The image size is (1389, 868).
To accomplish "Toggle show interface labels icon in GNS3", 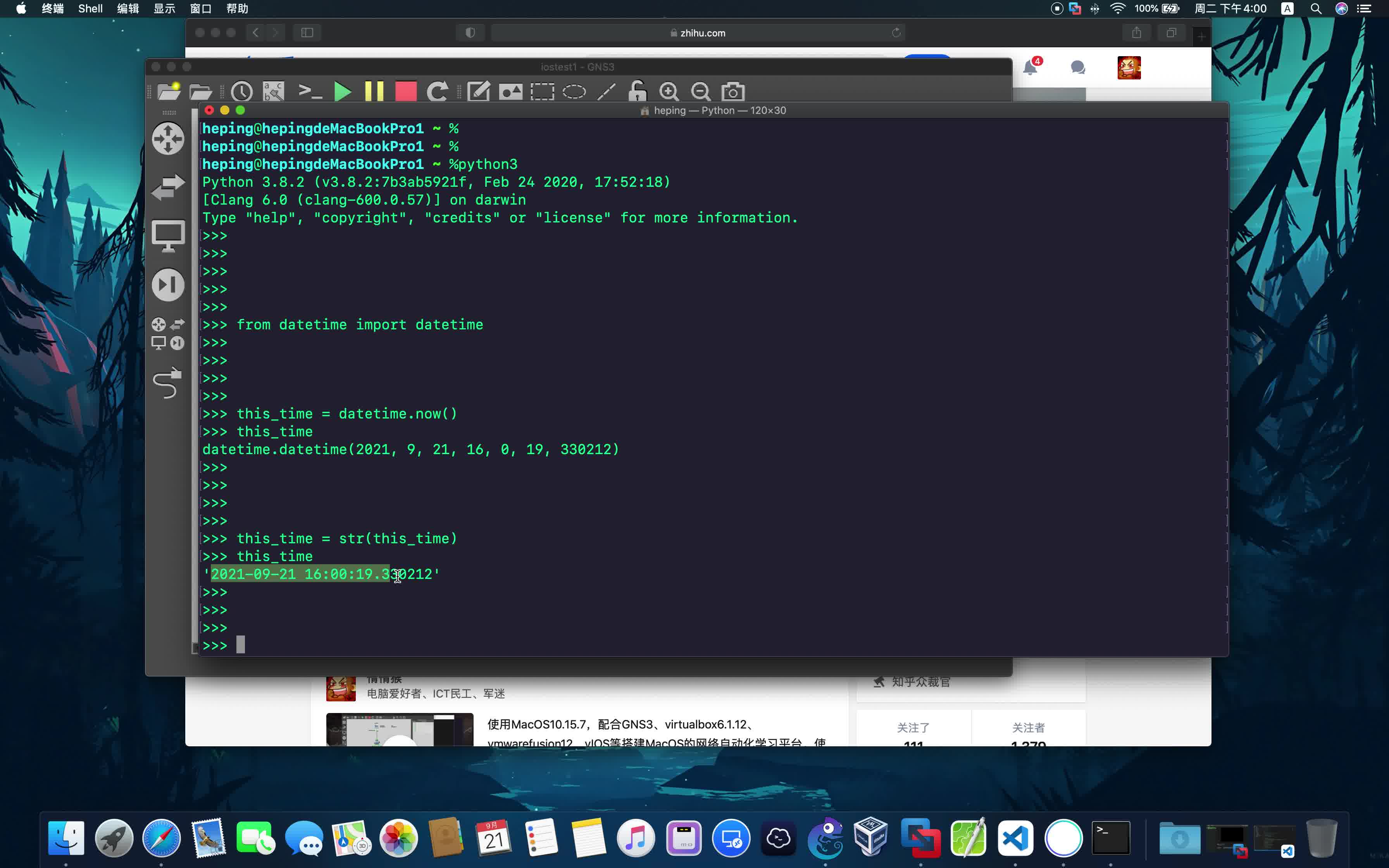I will coord(273,92).
